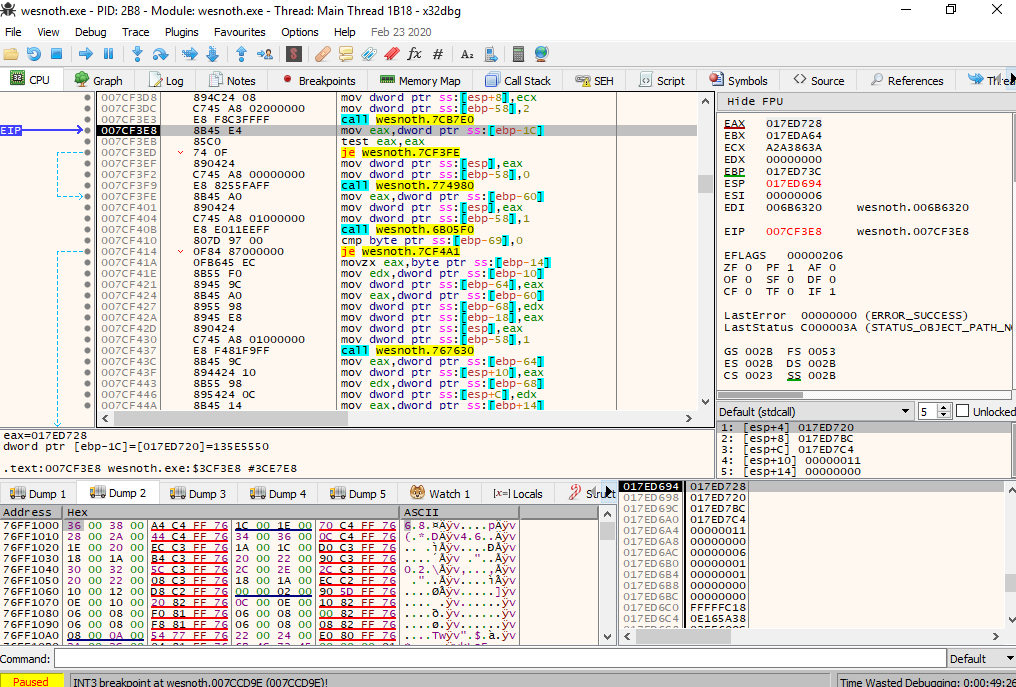Screen dimensions: 1016x687
Task: Toggle breakpoint dot at 007CF410
Action: point(87,240)
